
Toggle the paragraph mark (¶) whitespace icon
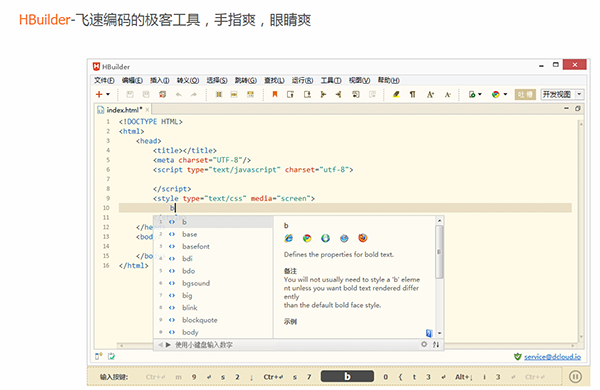412,94
